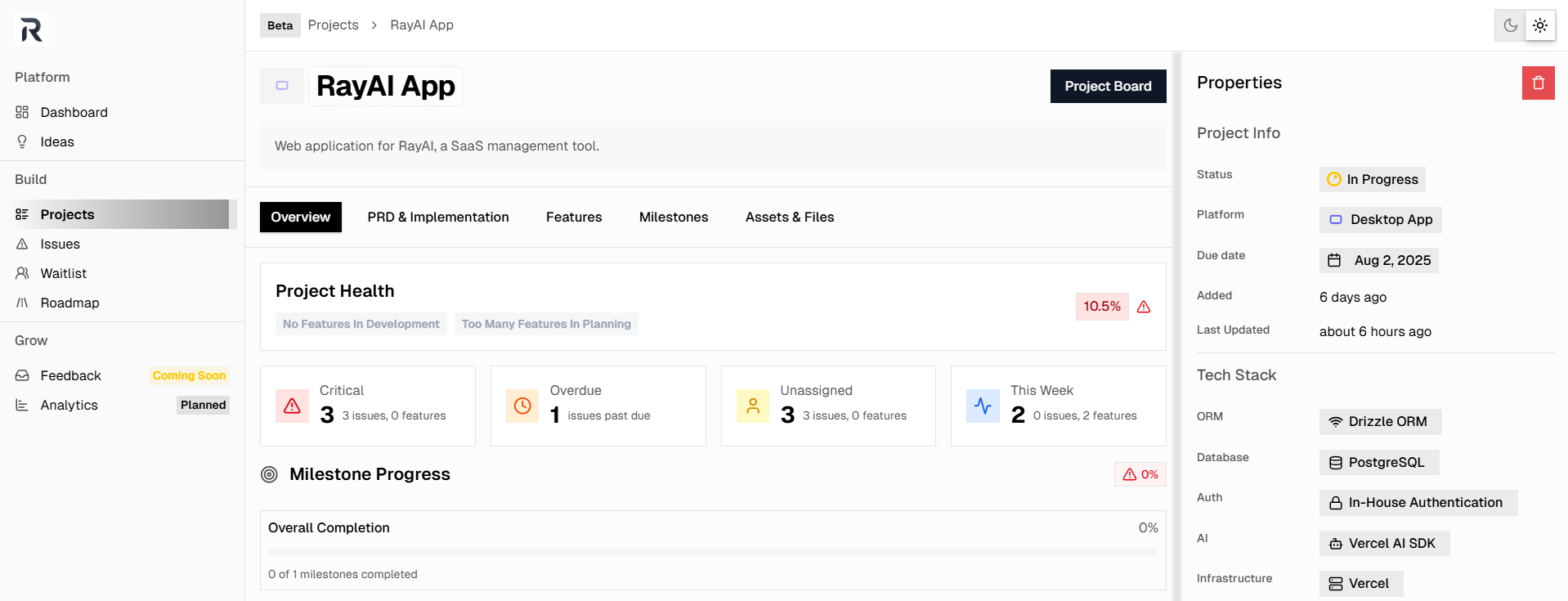Select Projects in the Build section
1568x601 pixels.
click(x=123, y=214)
